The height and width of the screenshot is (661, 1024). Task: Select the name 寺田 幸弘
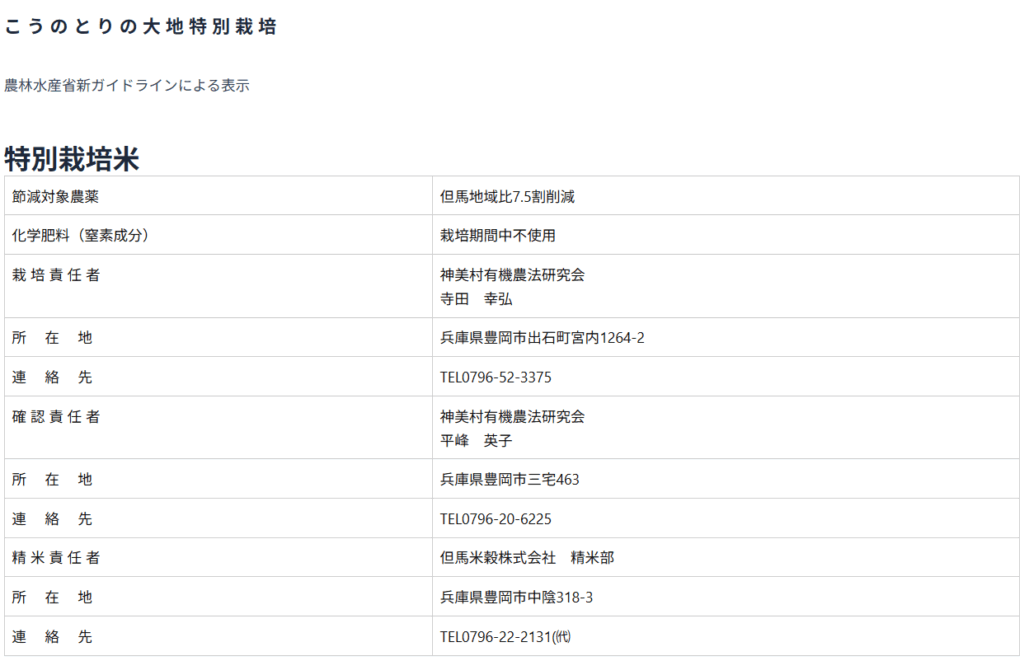pyautogui.click(x=476, y=299)
